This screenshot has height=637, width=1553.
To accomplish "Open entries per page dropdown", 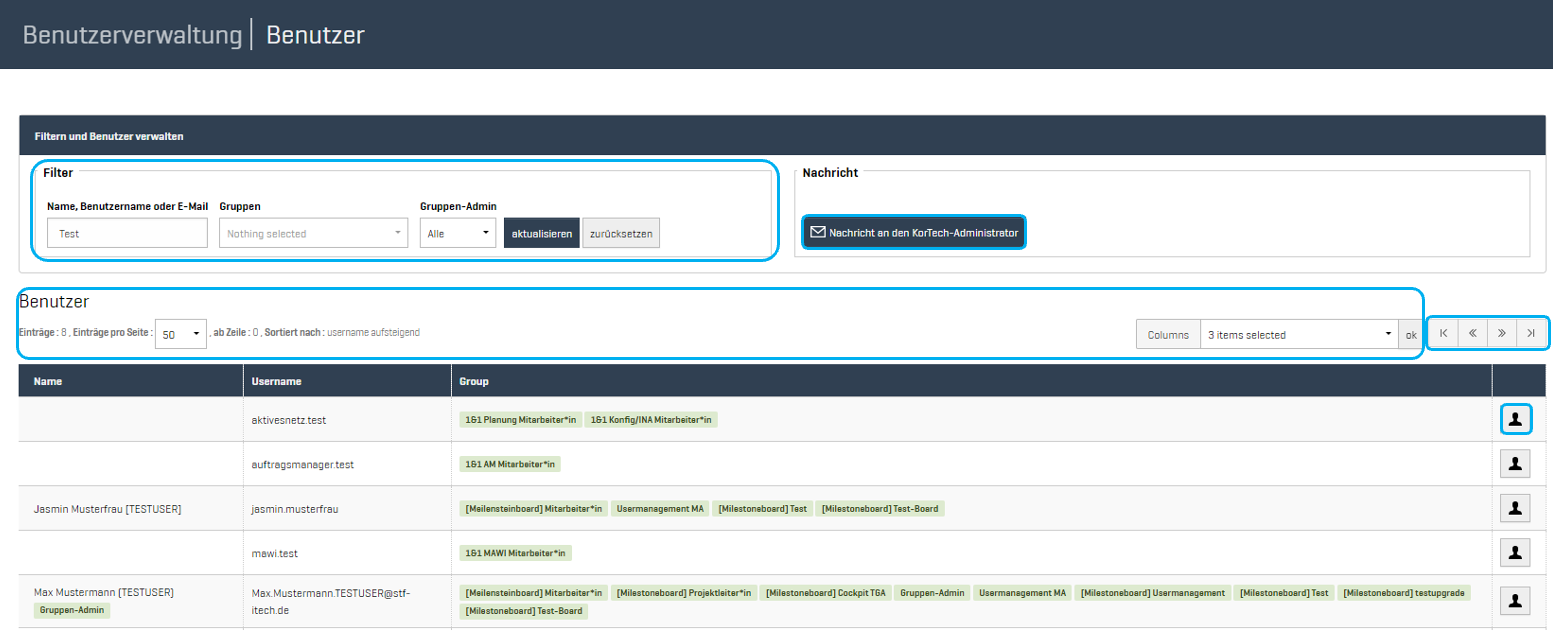I will pyautogui.click(x=181, y=335).
